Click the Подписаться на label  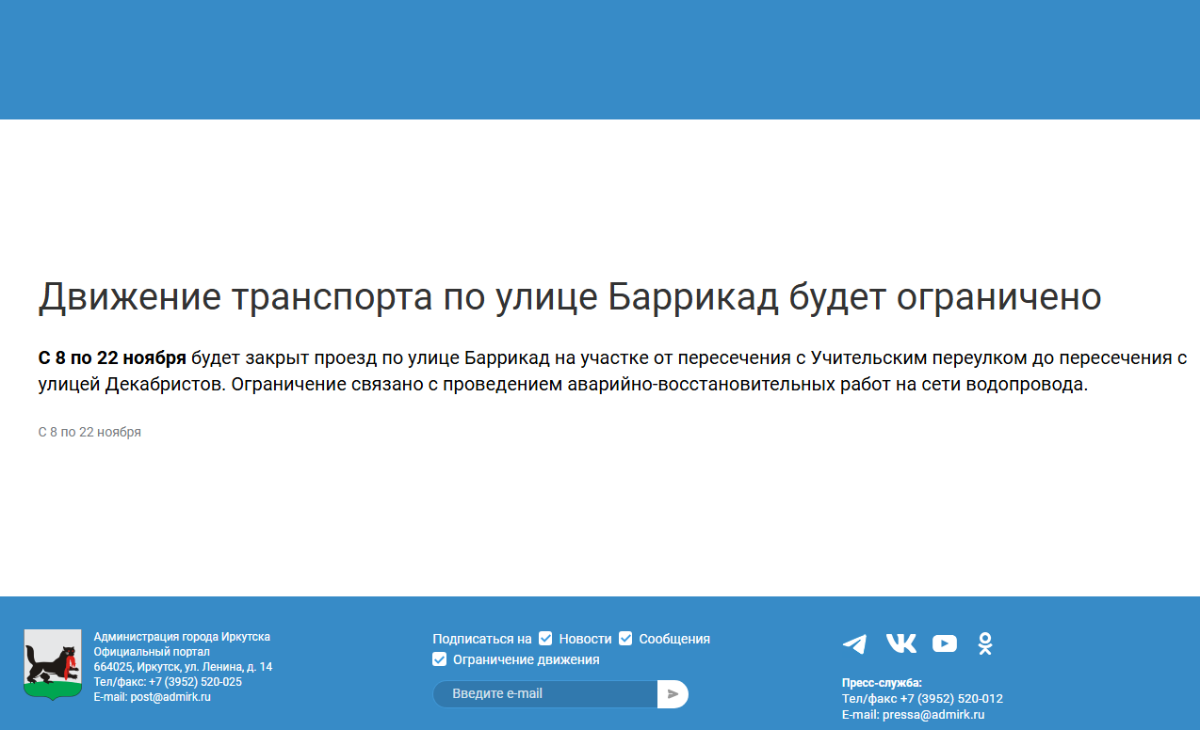point(481,639)
